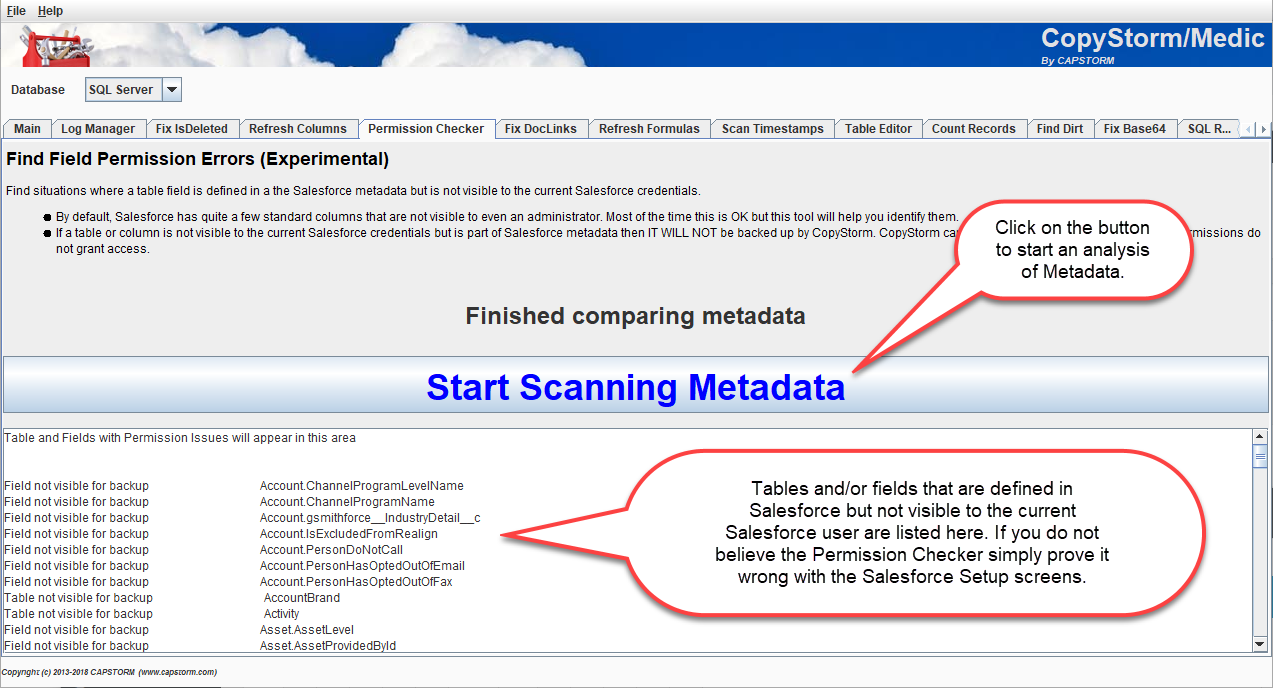Screen dimensions: 1273x688
Task: Switch to the Refresh Formulas tab
Action: 650,129
